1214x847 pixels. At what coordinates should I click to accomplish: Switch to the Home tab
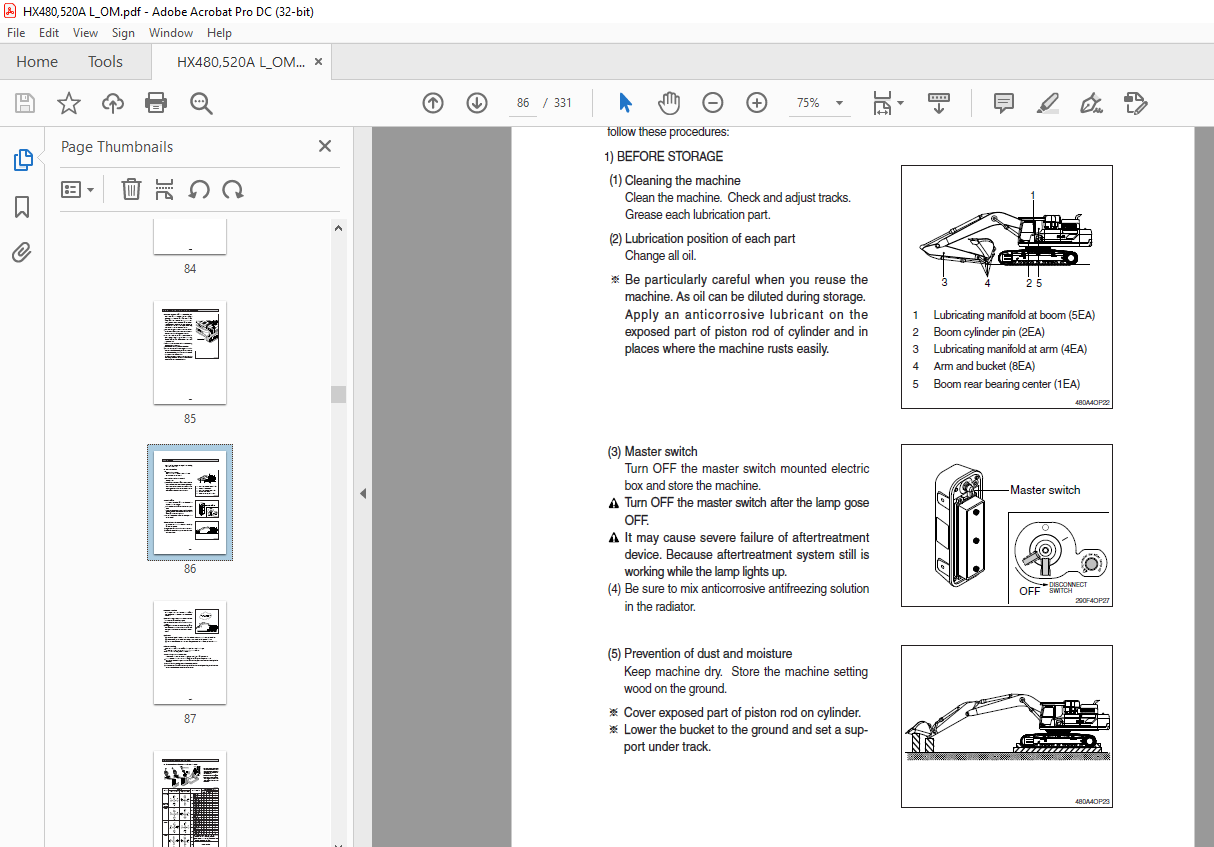[37, 62]
